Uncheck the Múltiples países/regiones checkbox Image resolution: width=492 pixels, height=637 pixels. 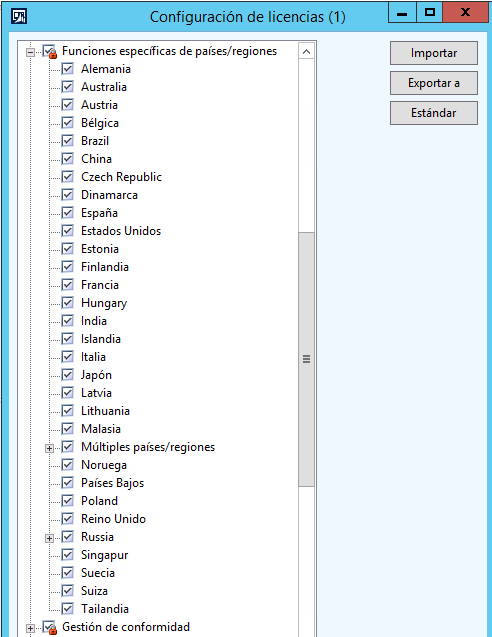(x=67, y=446)
